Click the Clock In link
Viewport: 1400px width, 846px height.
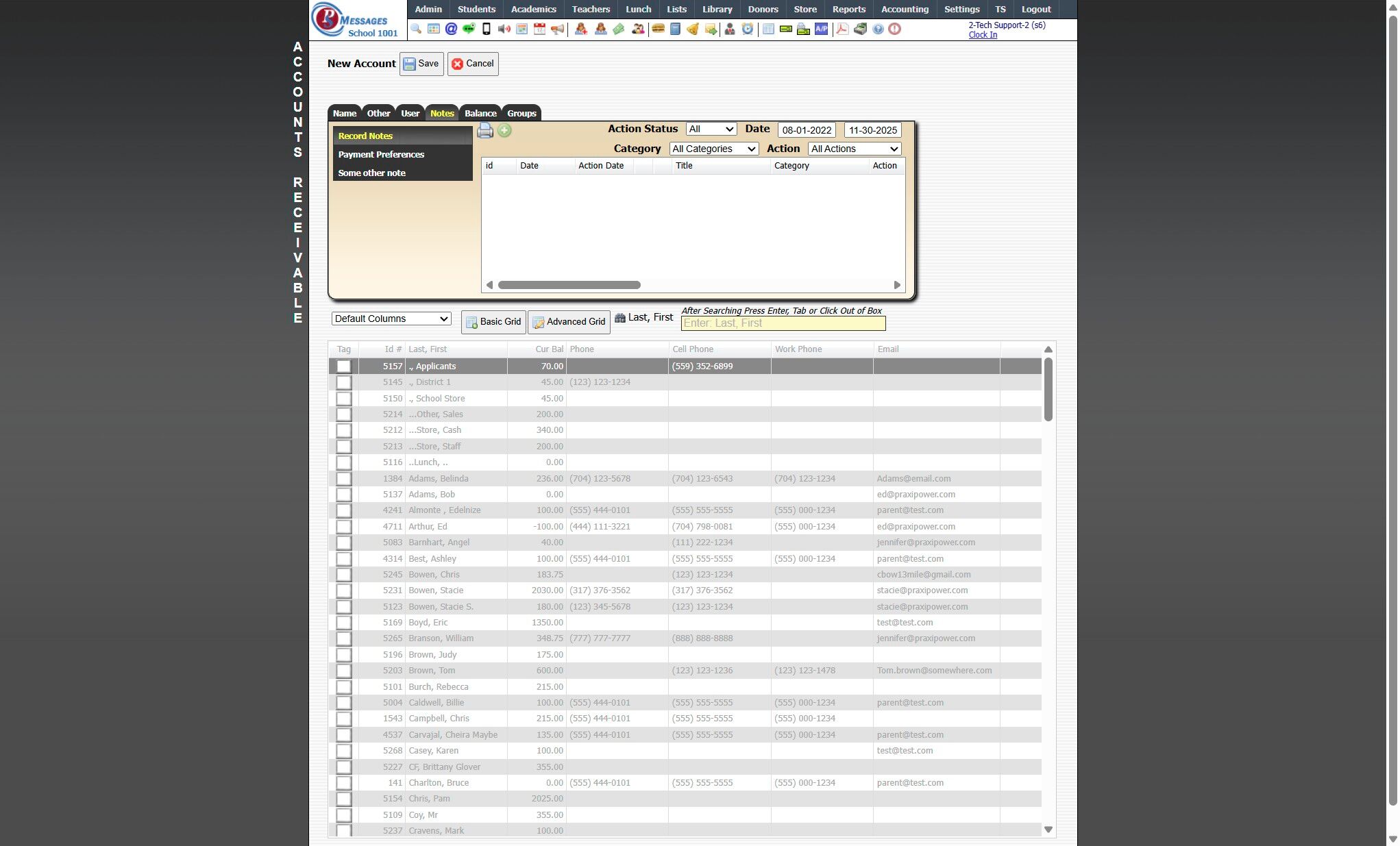(x=982, y=35)
